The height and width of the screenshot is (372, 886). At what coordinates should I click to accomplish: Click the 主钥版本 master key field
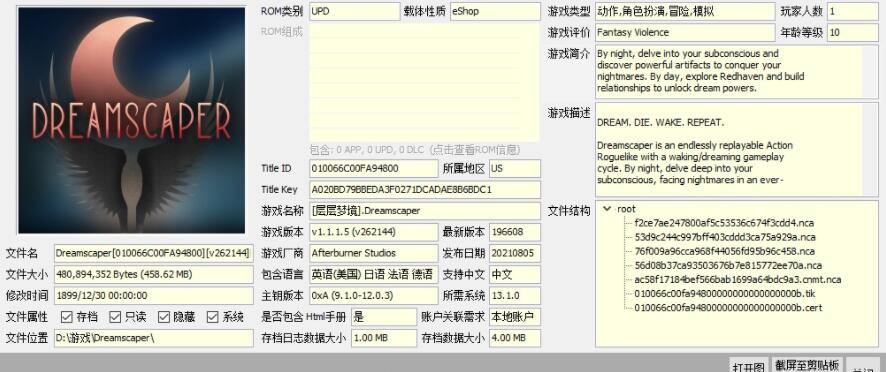(x=373, y=295)
